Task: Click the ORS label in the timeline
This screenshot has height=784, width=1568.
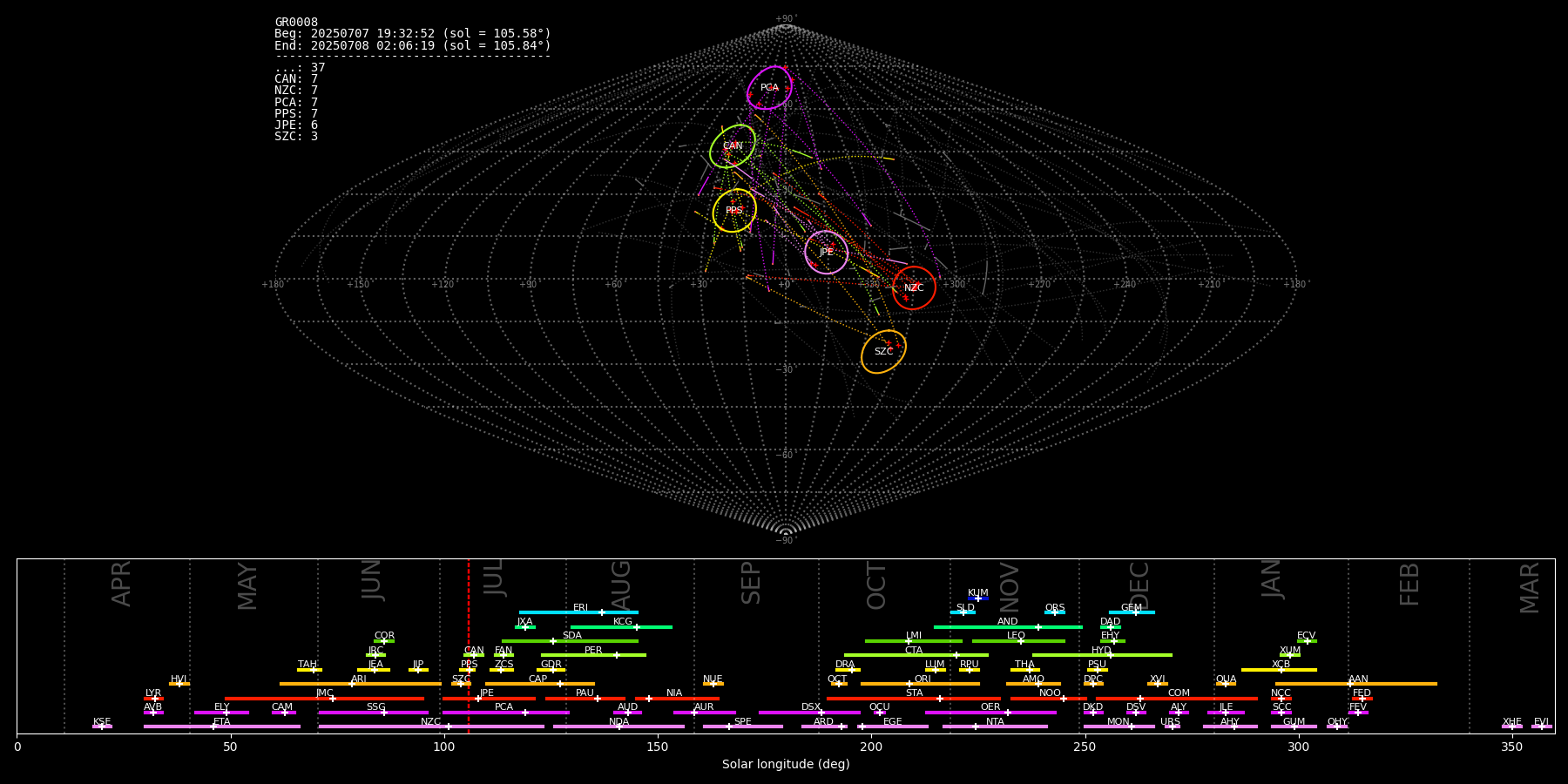Action: 1054,607
